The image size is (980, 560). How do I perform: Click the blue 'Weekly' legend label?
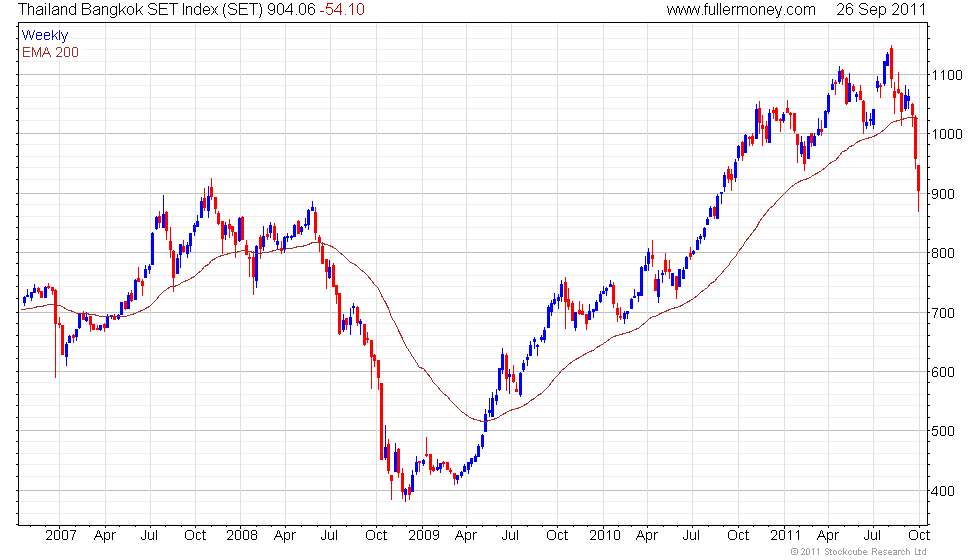44,36
